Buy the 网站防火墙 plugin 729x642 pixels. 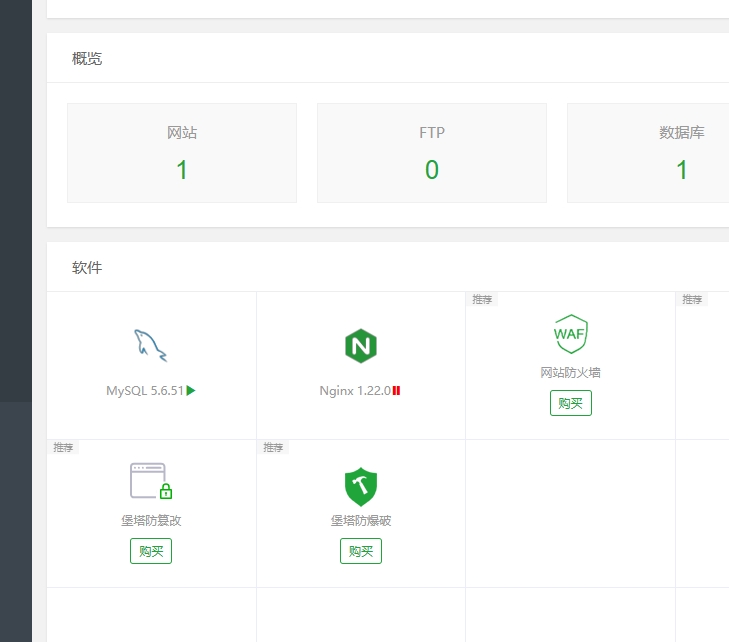[570, 403]
